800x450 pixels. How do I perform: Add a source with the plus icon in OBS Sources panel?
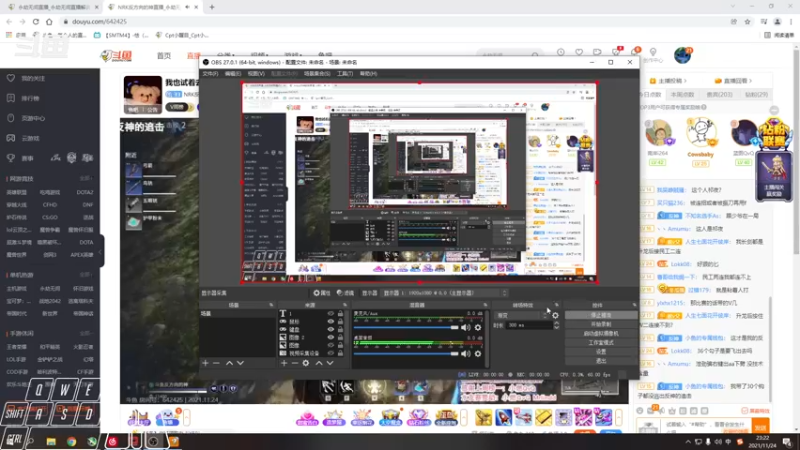click(284, 363)
